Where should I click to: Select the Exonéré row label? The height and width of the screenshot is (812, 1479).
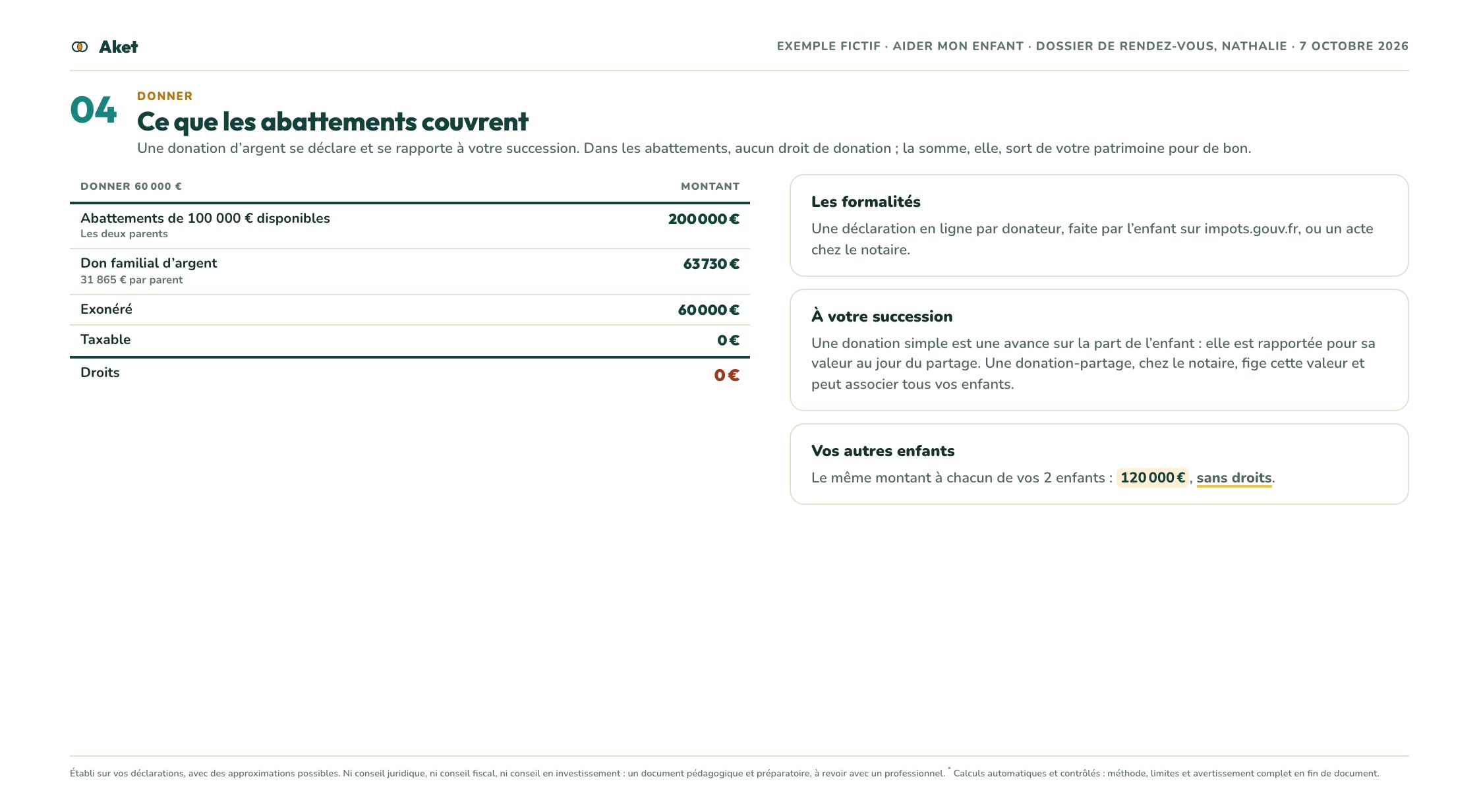[106, 309]
